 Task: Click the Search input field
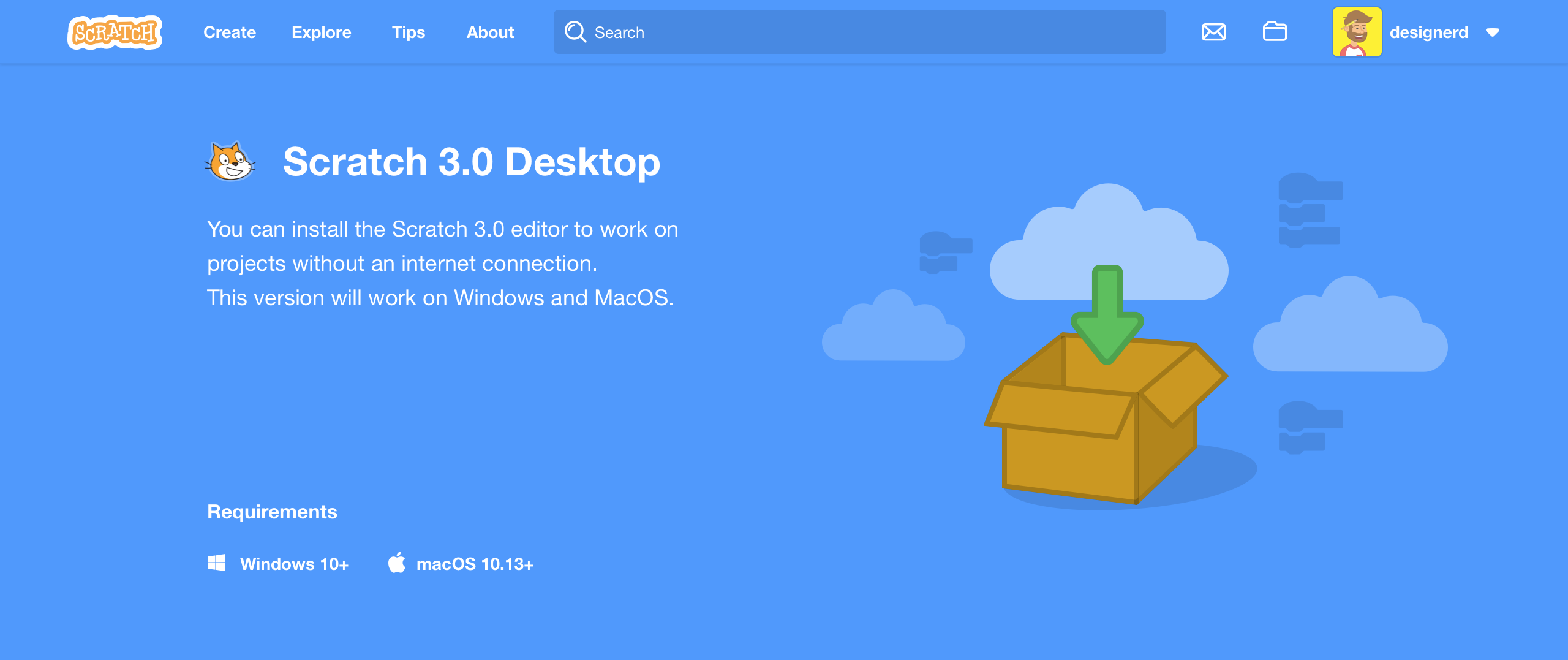tap(859, 32)
